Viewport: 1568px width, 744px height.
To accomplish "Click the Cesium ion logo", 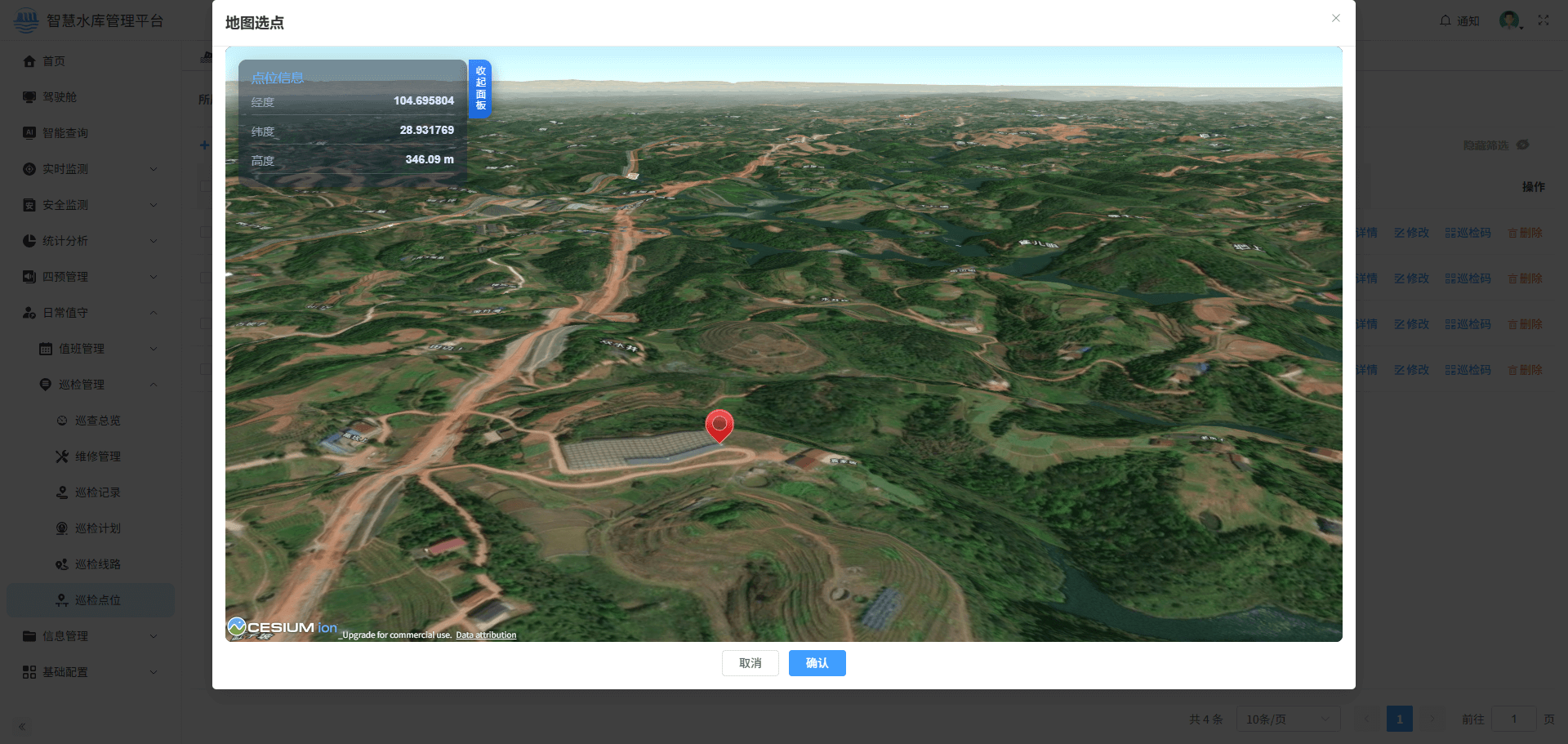I will (283, 627).
